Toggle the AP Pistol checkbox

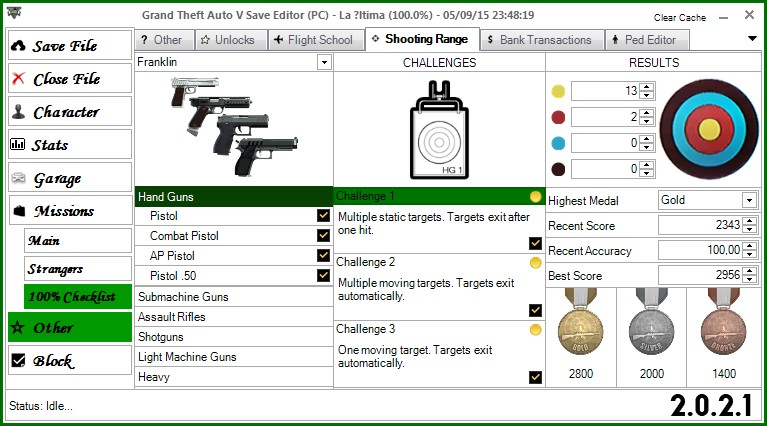[x=323, y=255]
